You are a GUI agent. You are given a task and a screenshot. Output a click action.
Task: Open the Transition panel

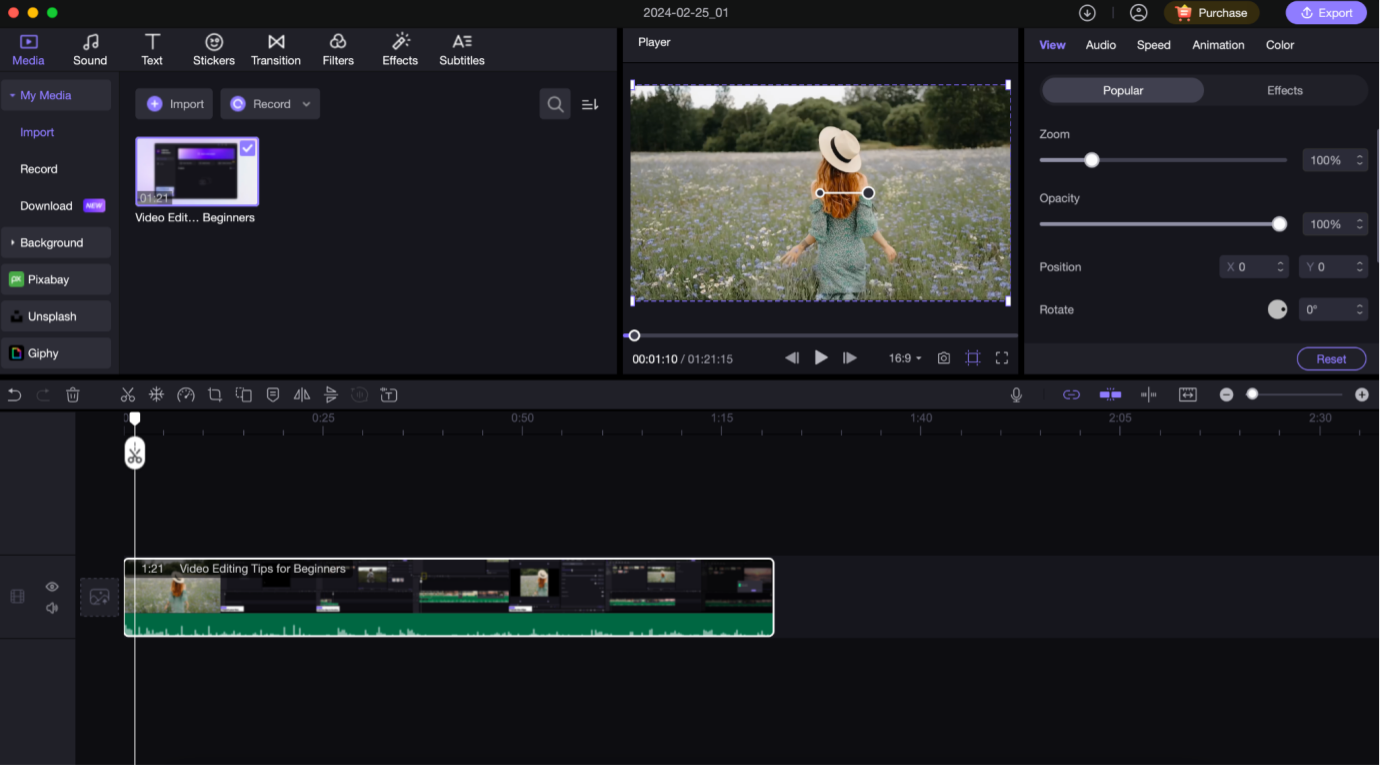tap(276, 49)
